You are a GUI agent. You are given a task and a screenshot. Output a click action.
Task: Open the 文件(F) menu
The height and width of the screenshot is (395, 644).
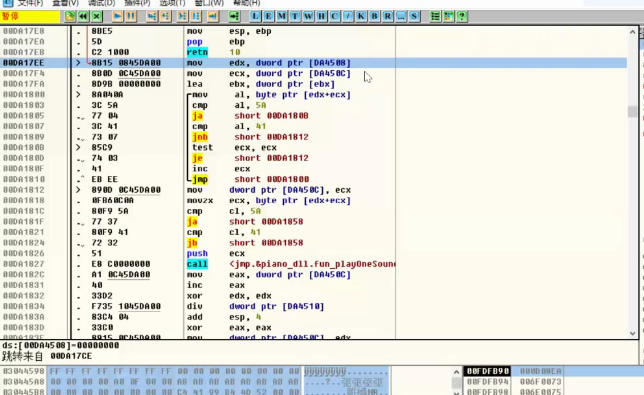click(30, 3)
